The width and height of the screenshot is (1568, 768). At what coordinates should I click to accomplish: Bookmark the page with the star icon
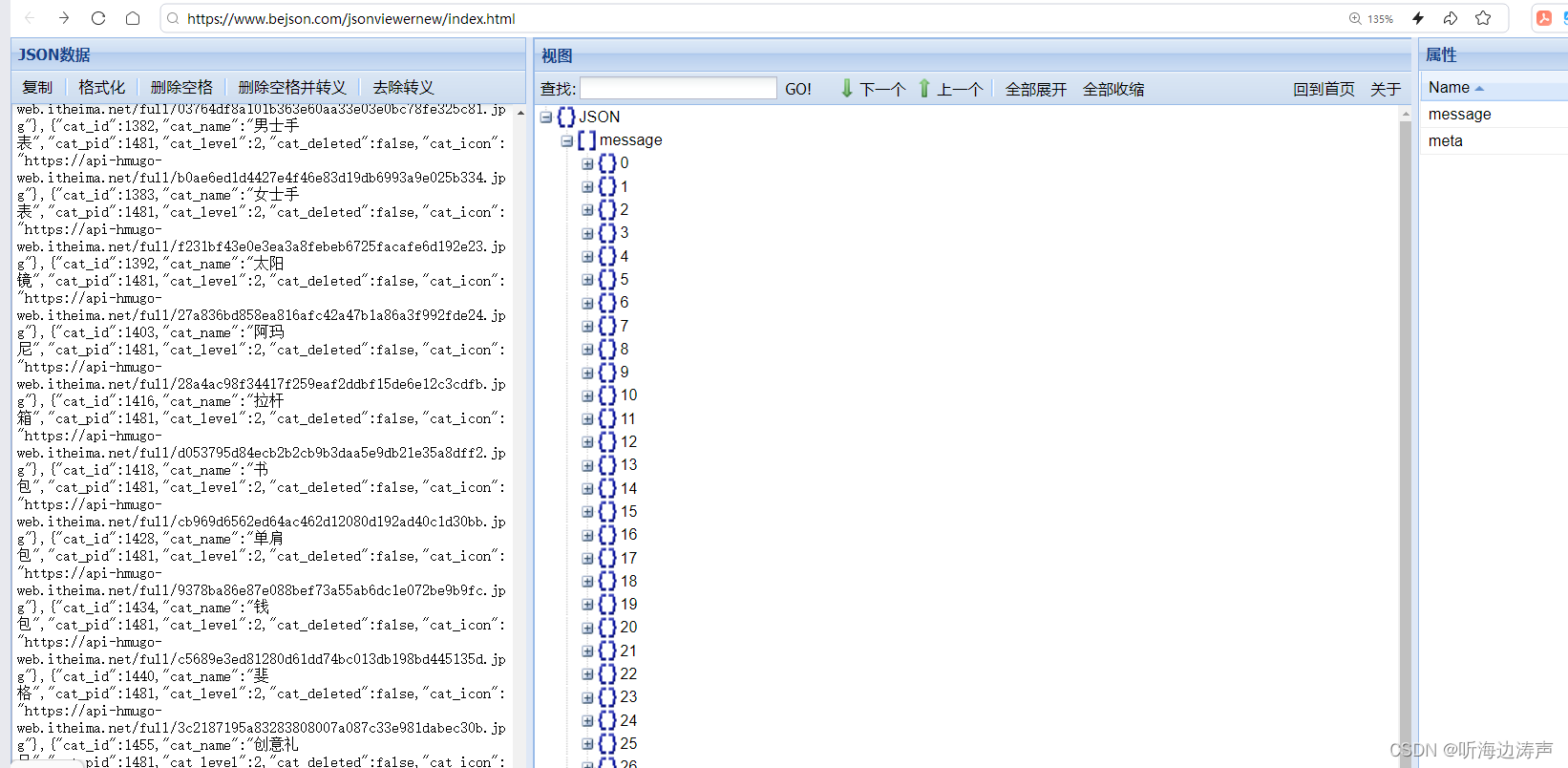click(x=1483, y=18)
